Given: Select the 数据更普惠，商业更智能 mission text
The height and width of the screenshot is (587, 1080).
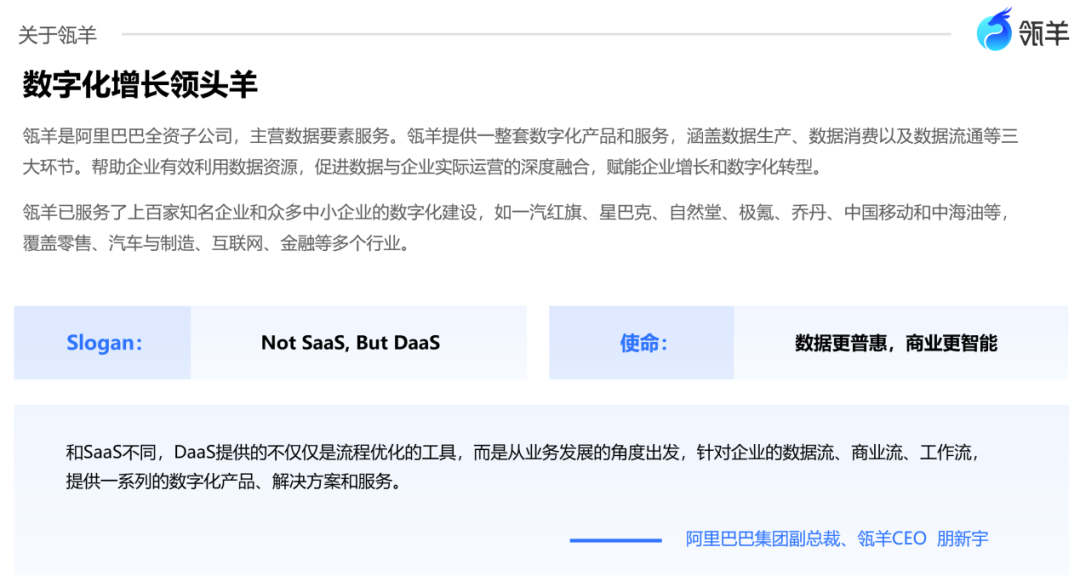Looking at the screenshot, I should 896,343.
